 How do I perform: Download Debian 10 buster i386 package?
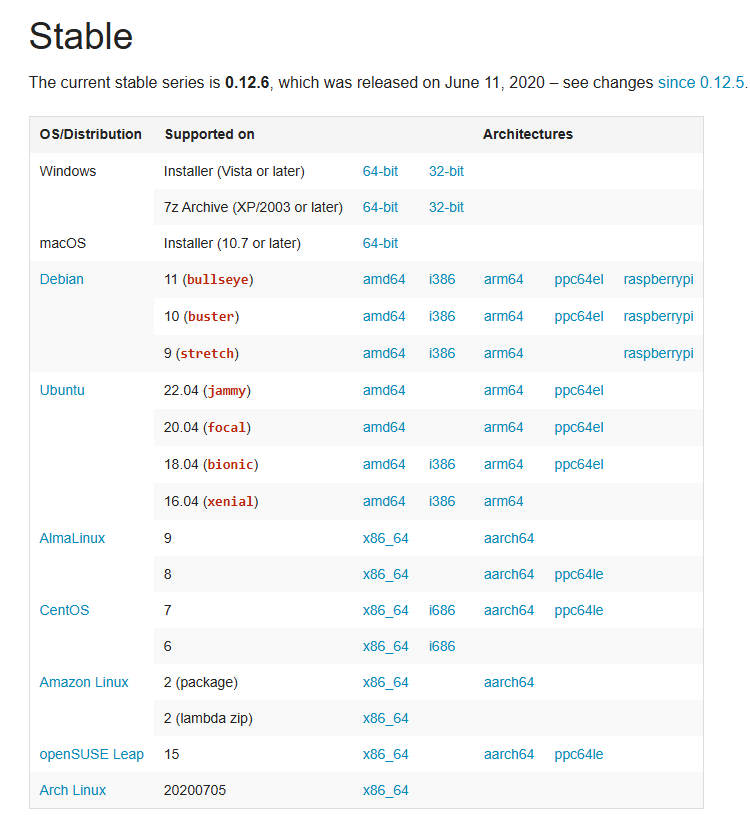point(442,317)
